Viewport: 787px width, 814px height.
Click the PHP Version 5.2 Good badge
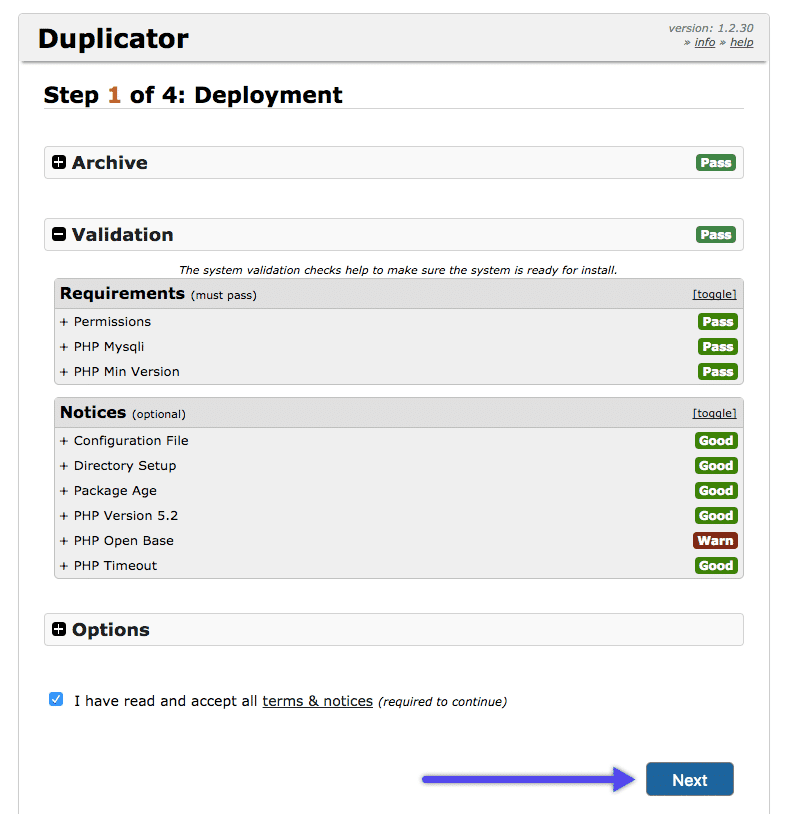pos(716,515)
